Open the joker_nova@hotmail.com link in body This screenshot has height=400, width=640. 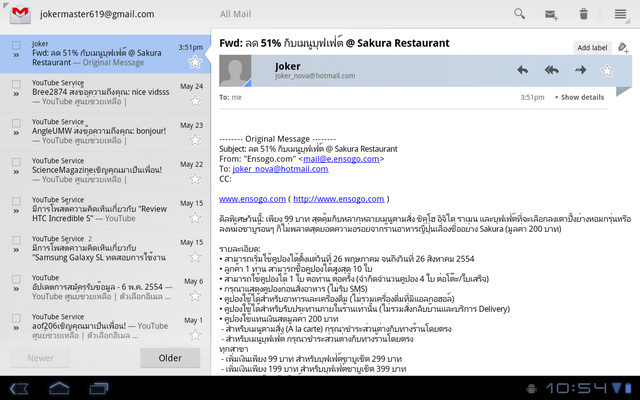[280, 169]
